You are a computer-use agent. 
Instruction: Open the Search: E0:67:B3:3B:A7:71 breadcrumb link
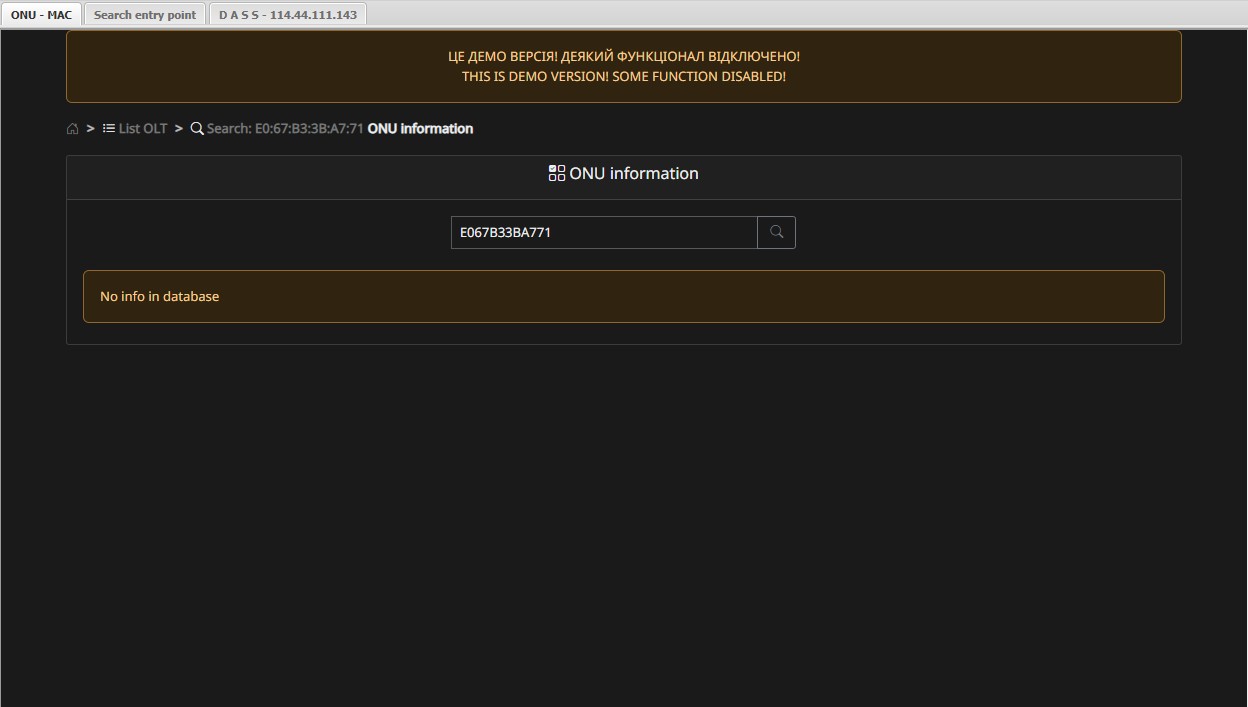click(x=285, y=128)
